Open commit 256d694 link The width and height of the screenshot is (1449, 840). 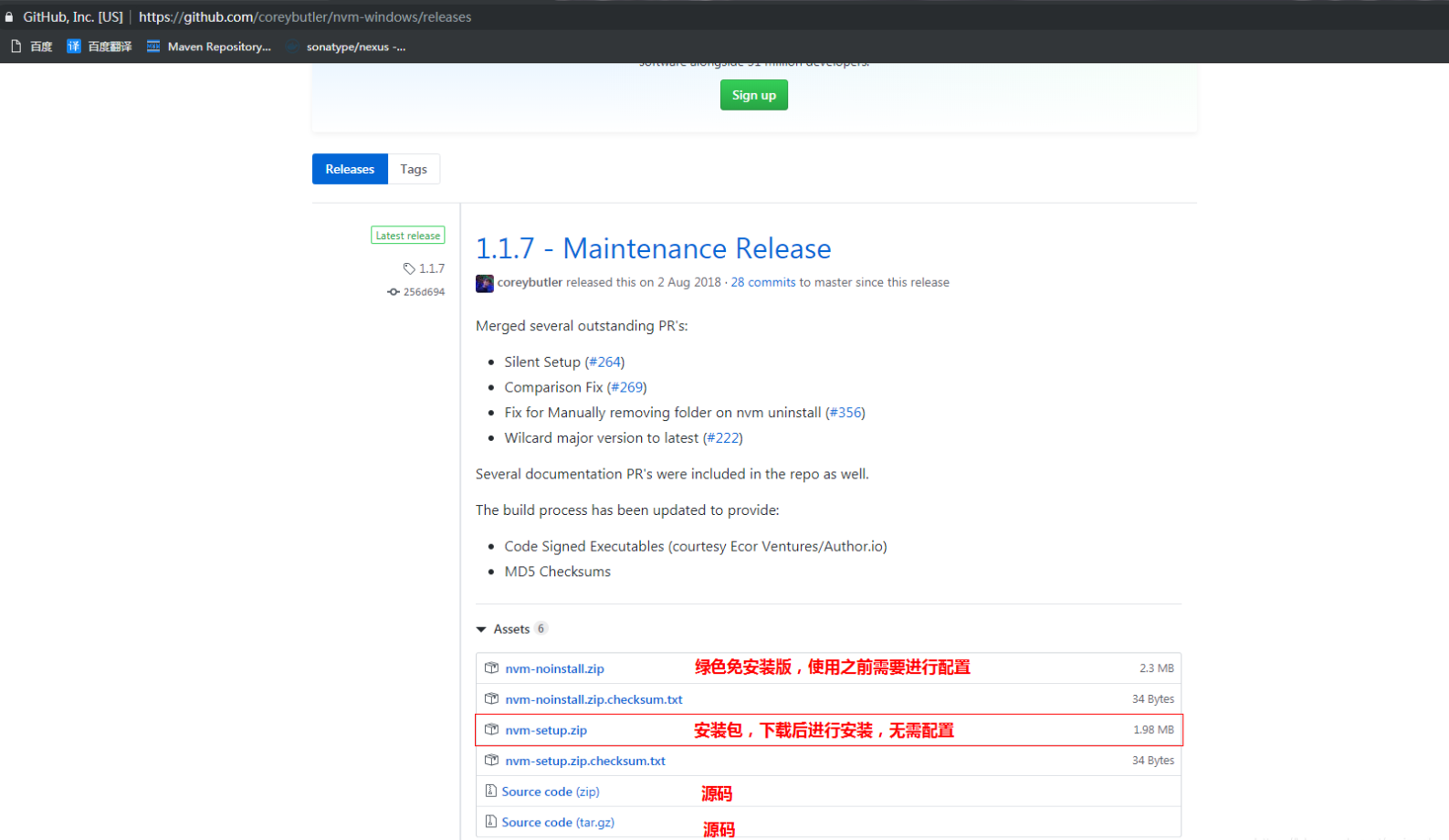pyautogui.click(x=424, y=292)
